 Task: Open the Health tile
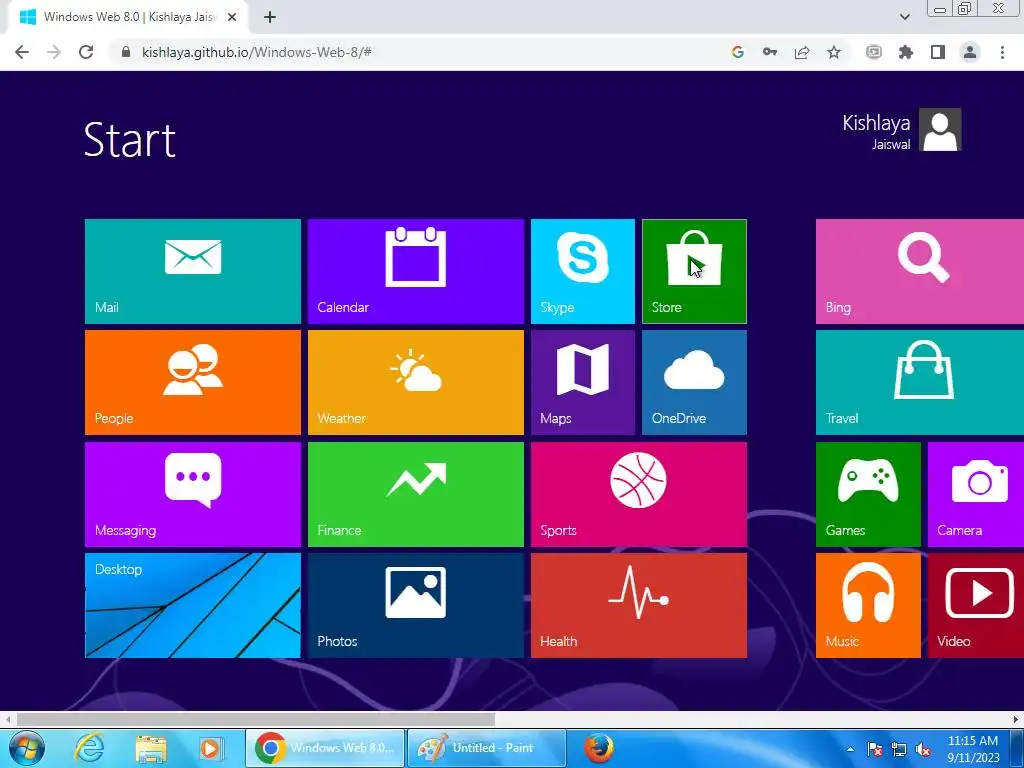(639, 605)
